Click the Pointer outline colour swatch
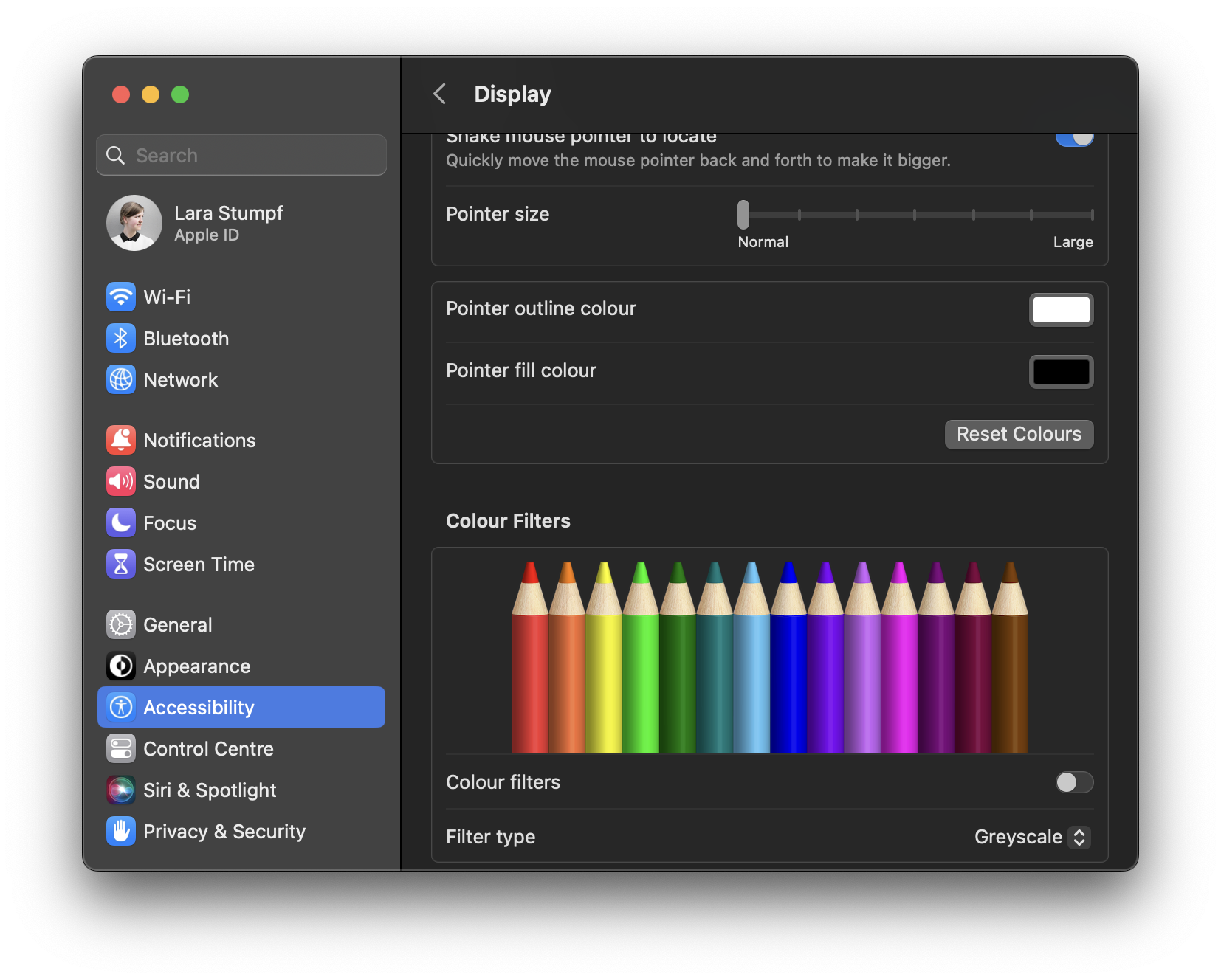 (x=1061, y=309)
